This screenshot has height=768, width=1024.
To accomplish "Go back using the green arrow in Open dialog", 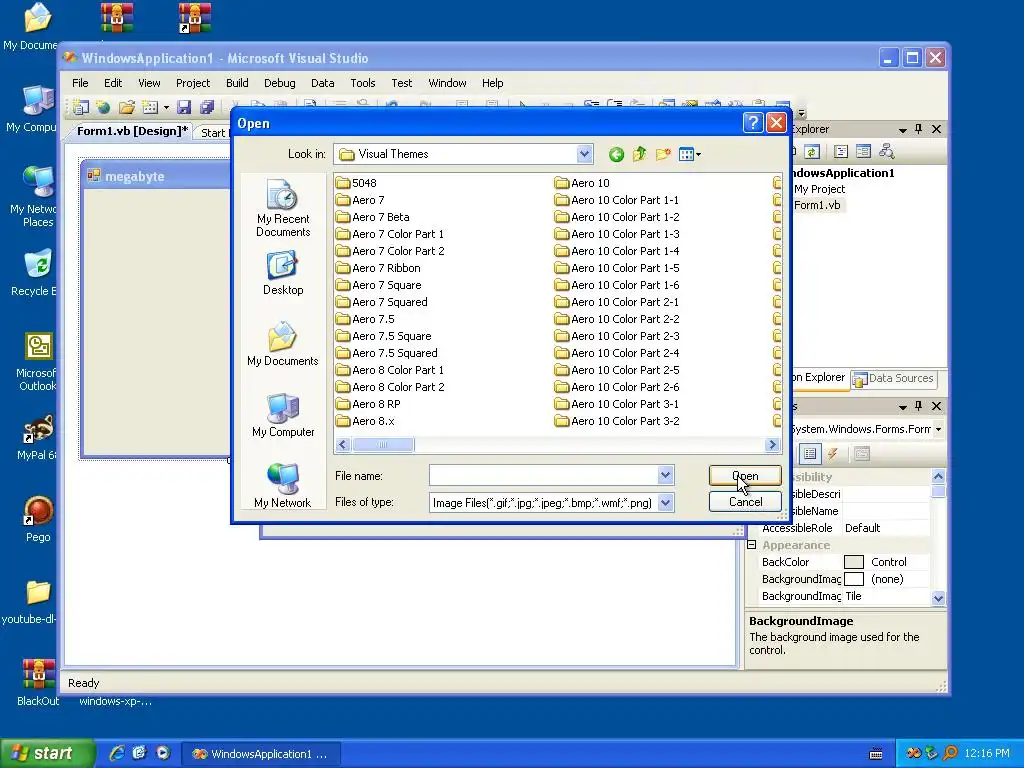I will pyautogui.click(x=616, y=155).
